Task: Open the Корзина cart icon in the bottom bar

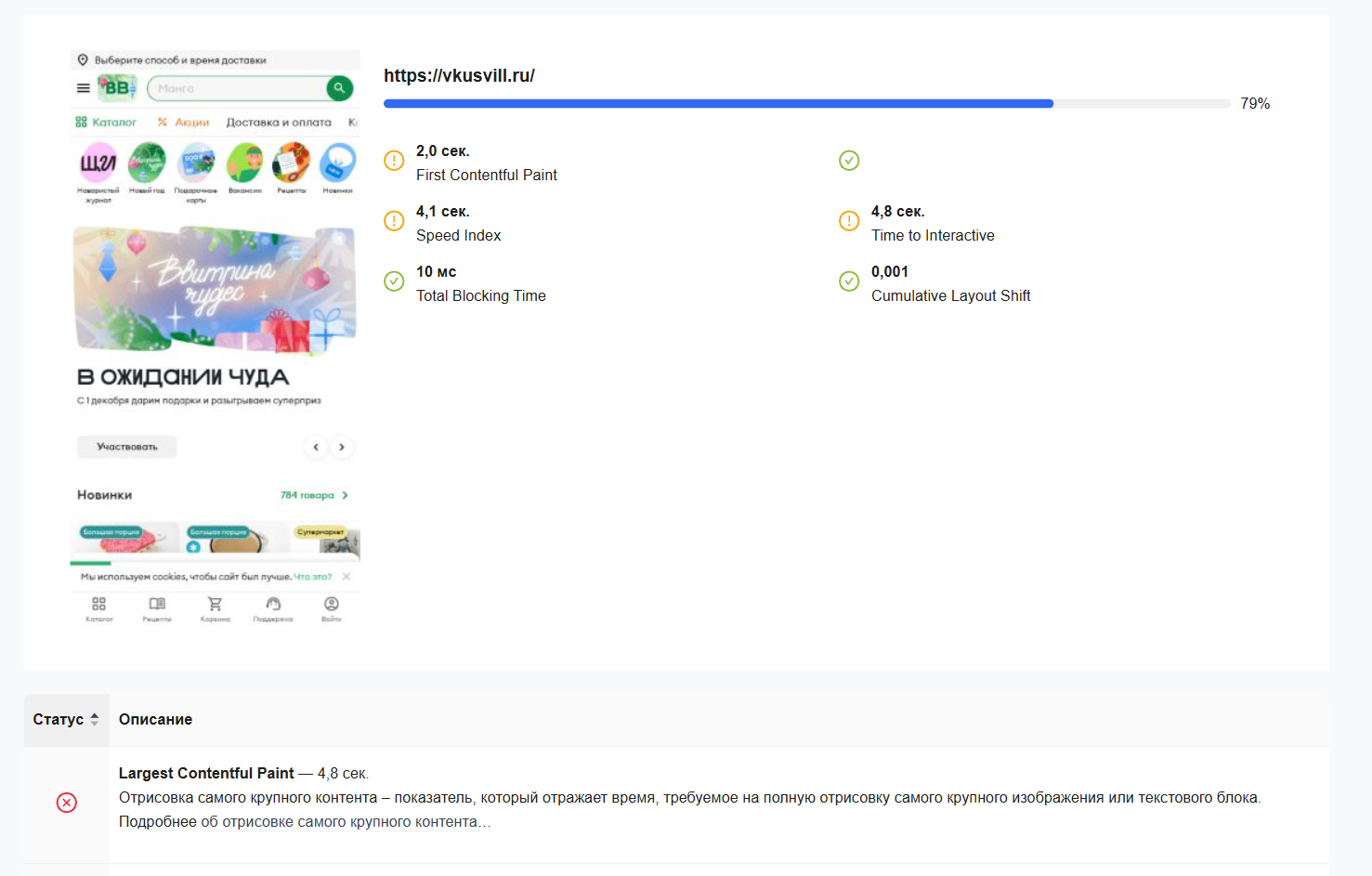Action: pyautogui.click(x=215, y=604)
